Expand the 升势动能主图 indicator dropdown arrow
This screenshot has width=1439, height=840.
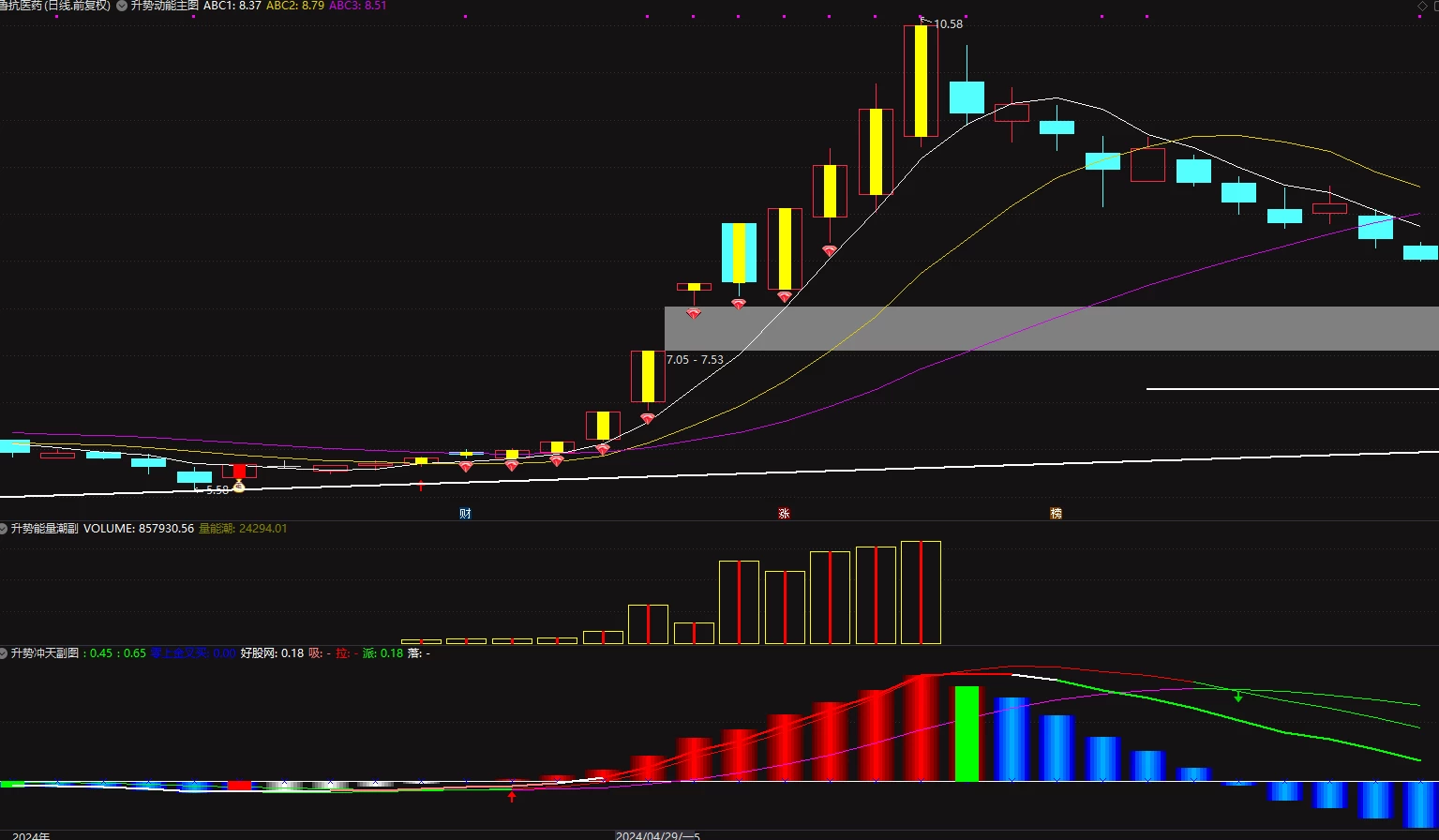click(x=122, y=6)
